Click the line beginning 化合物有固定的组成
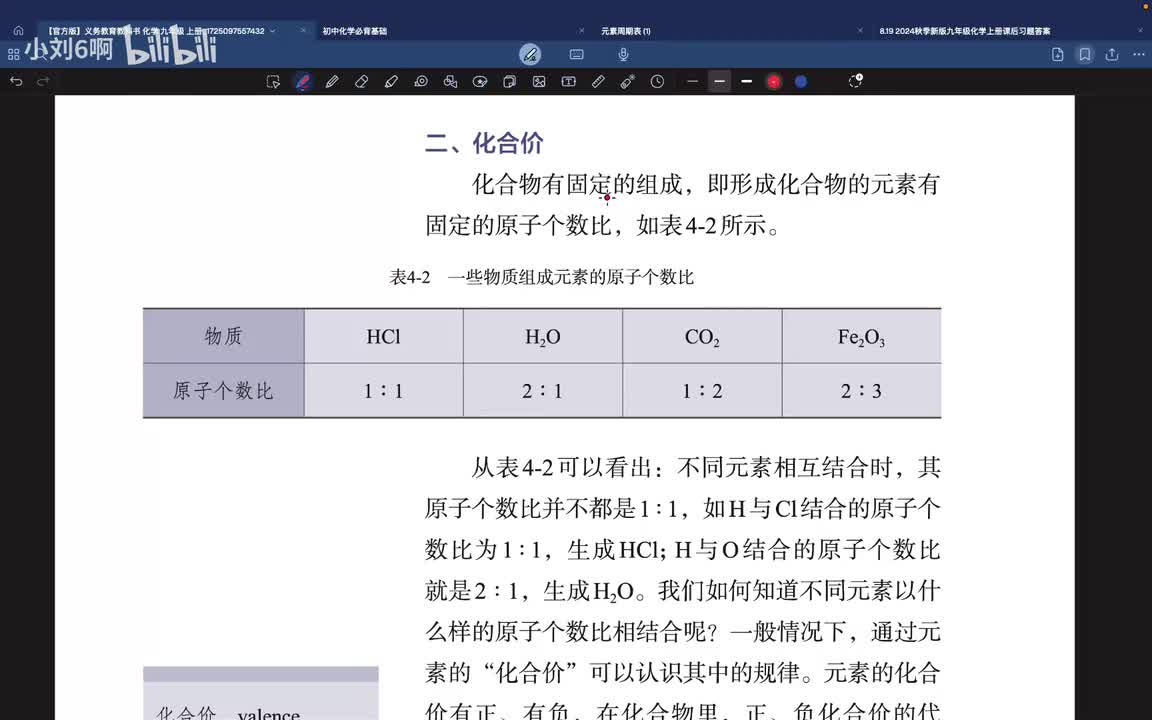Image resolution: width=1152 pixels, height=720 pixels. click(705, 184)
